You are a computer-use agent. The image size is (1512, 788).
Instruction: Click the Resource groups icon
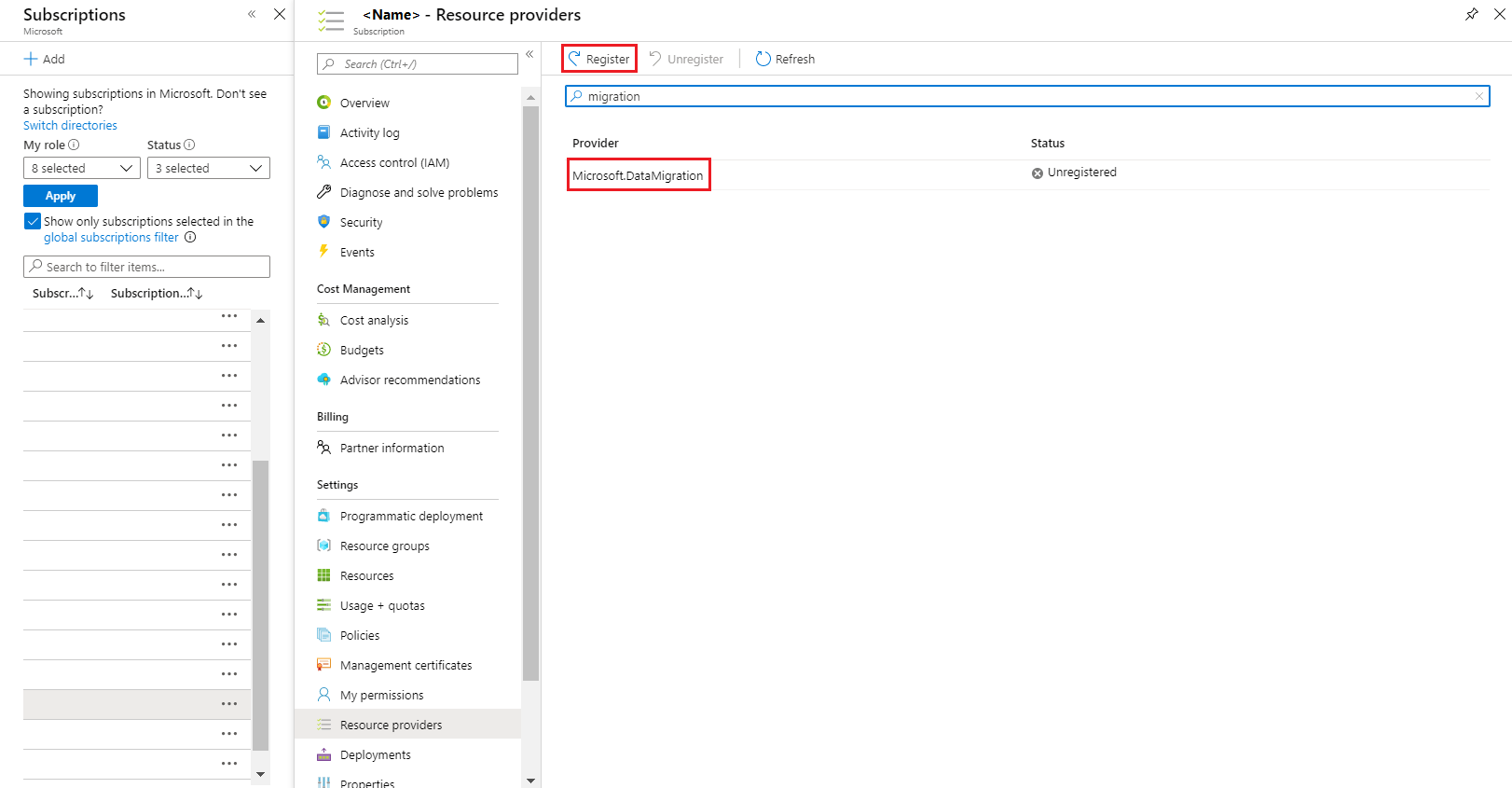pos(323,546)
